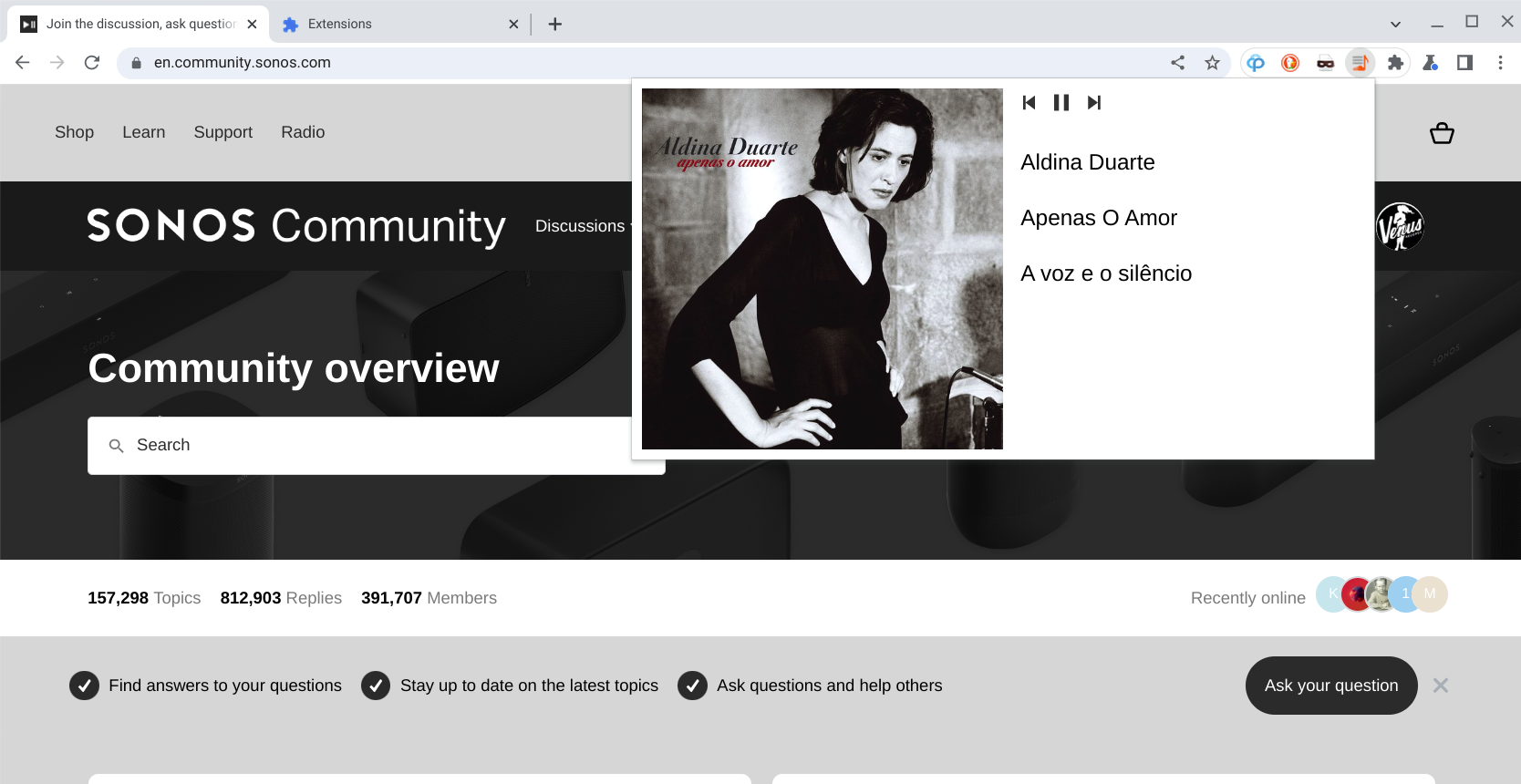Bookmark this page with star
This screenshot has width=1521, height=784.
1212,62
